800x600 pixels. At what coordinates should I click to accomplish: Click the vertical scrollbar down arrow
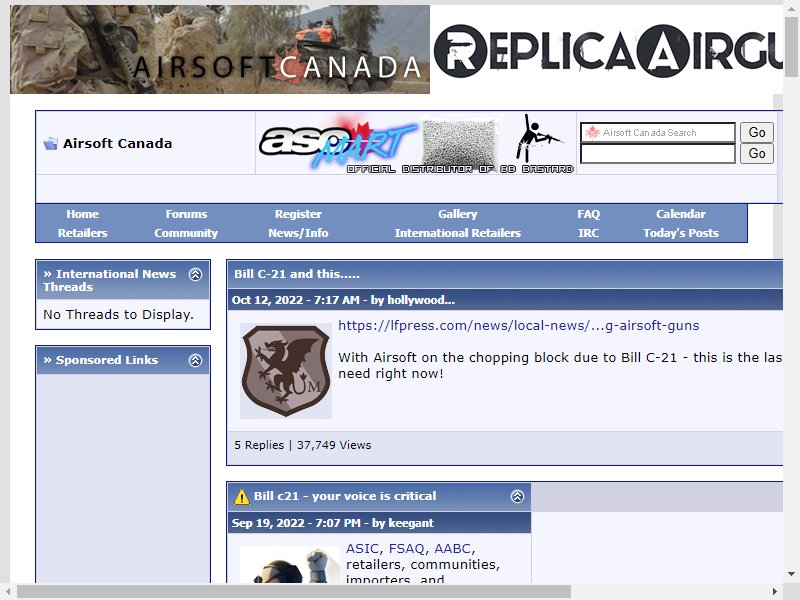click(x=791, y=574)
